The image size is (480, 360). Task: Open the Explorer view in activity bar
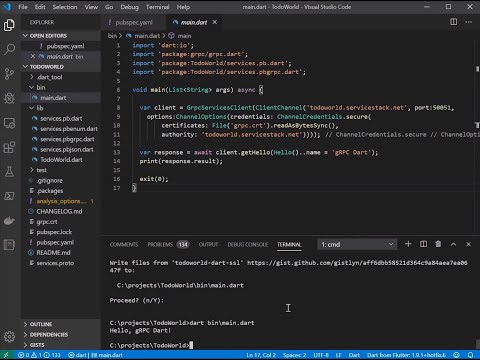pos(9,25)
